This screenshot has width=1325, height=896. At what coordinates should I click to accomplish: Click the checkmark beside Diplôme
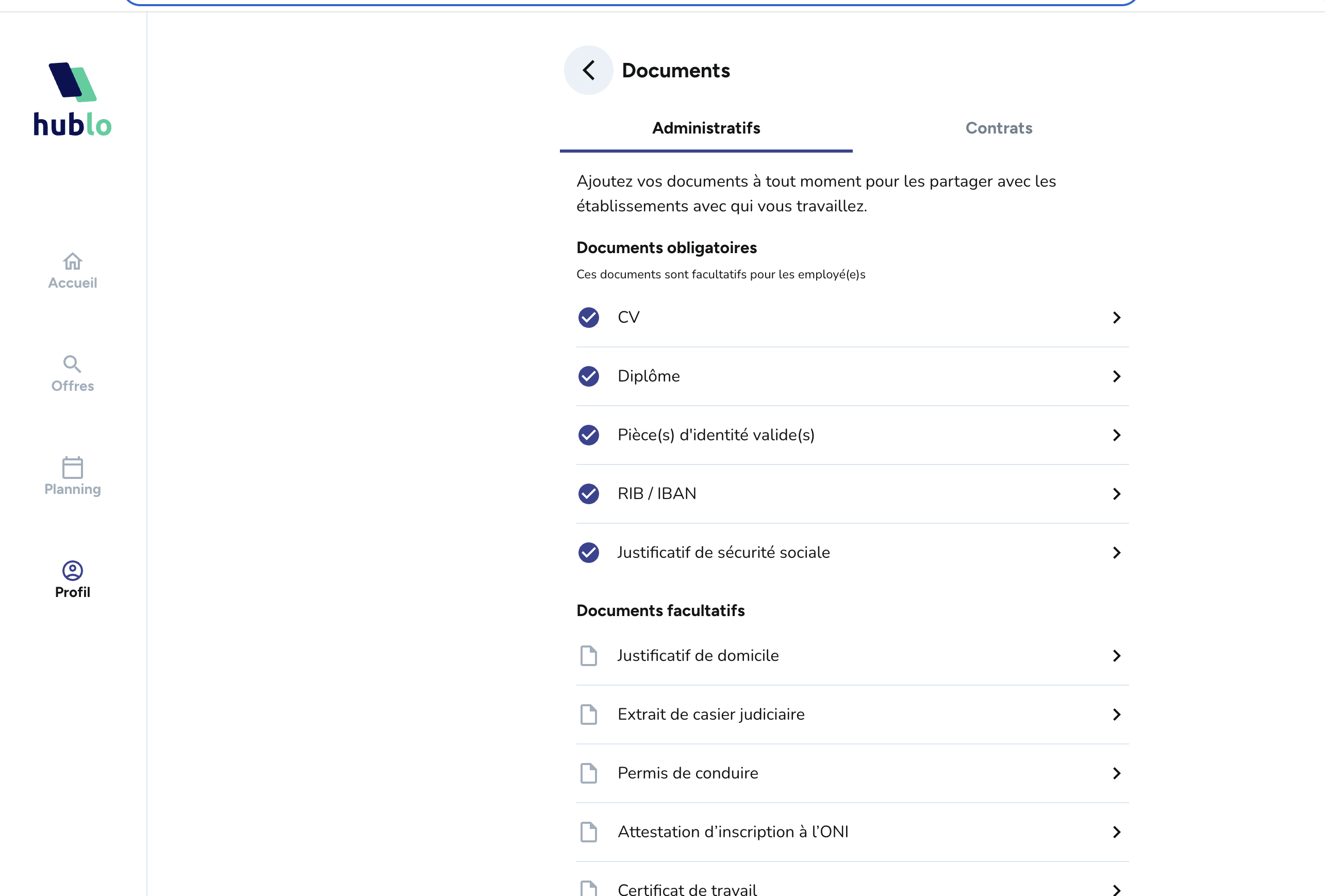(588, 376)
